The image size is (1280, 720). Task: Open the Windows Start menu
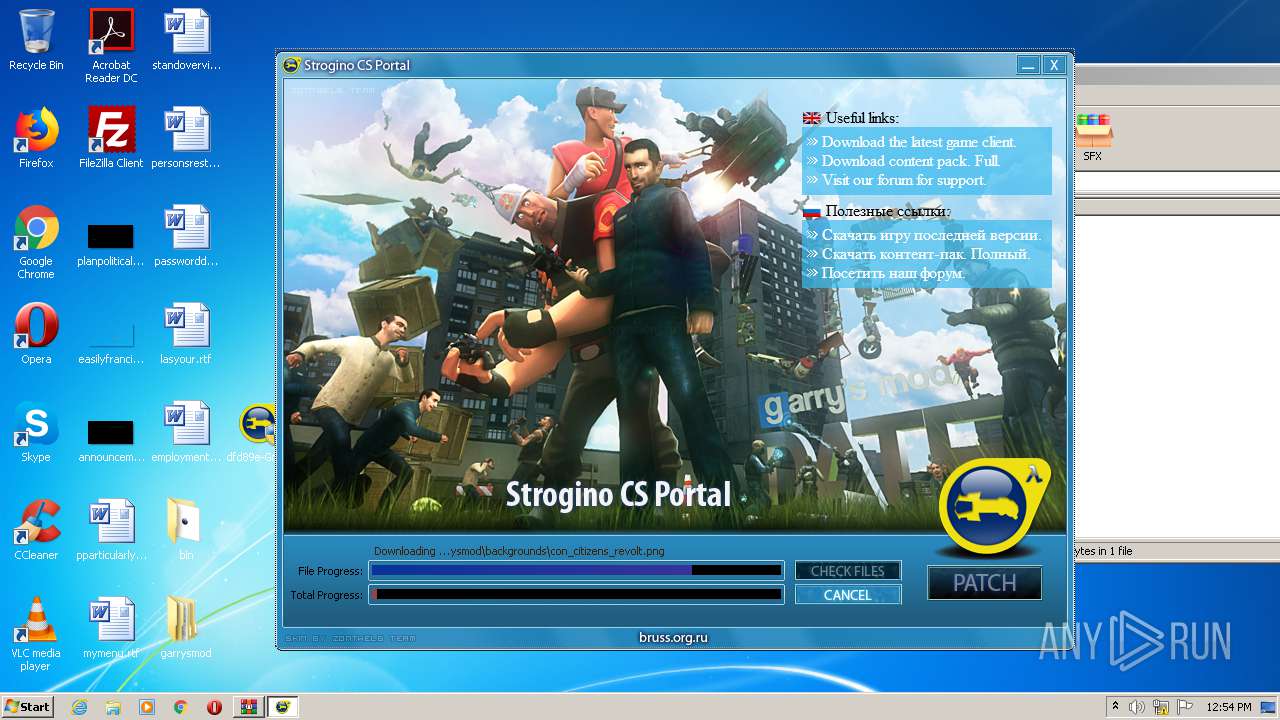click(27, 707)
